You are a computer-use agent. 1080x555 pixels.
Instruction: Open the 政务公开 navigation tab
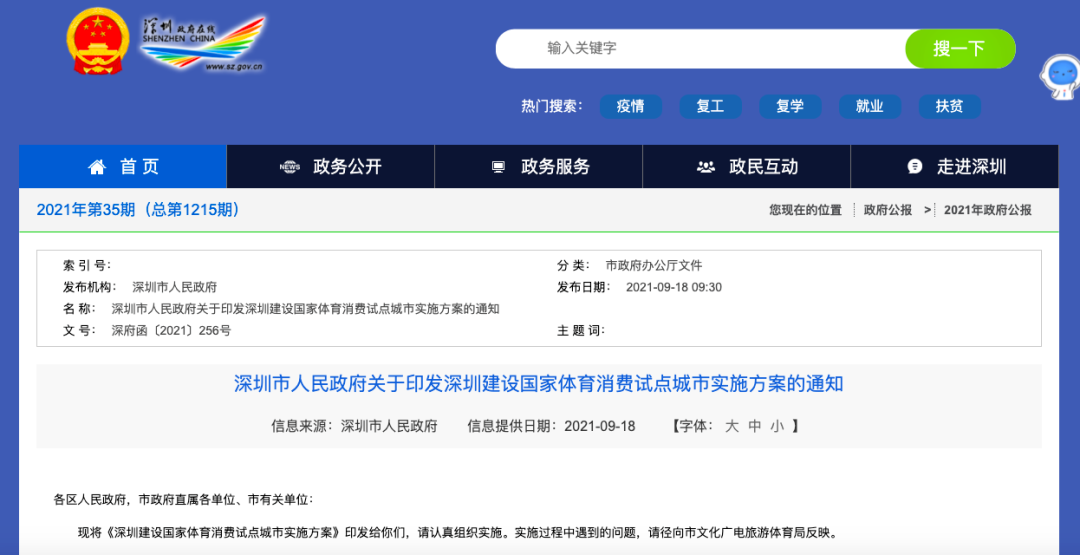coord(331,167)
